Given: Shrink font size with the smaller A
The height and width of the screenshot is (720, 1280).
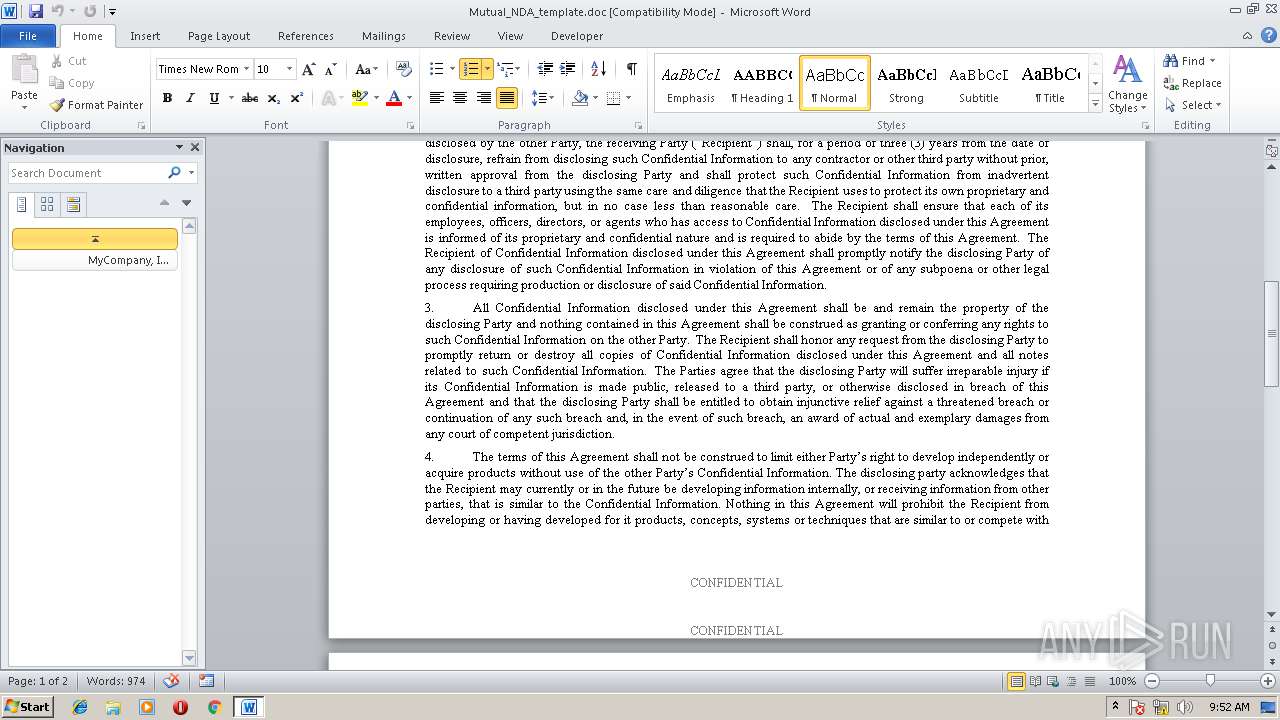Looking at the screenshot, I should tap(330, 69).
